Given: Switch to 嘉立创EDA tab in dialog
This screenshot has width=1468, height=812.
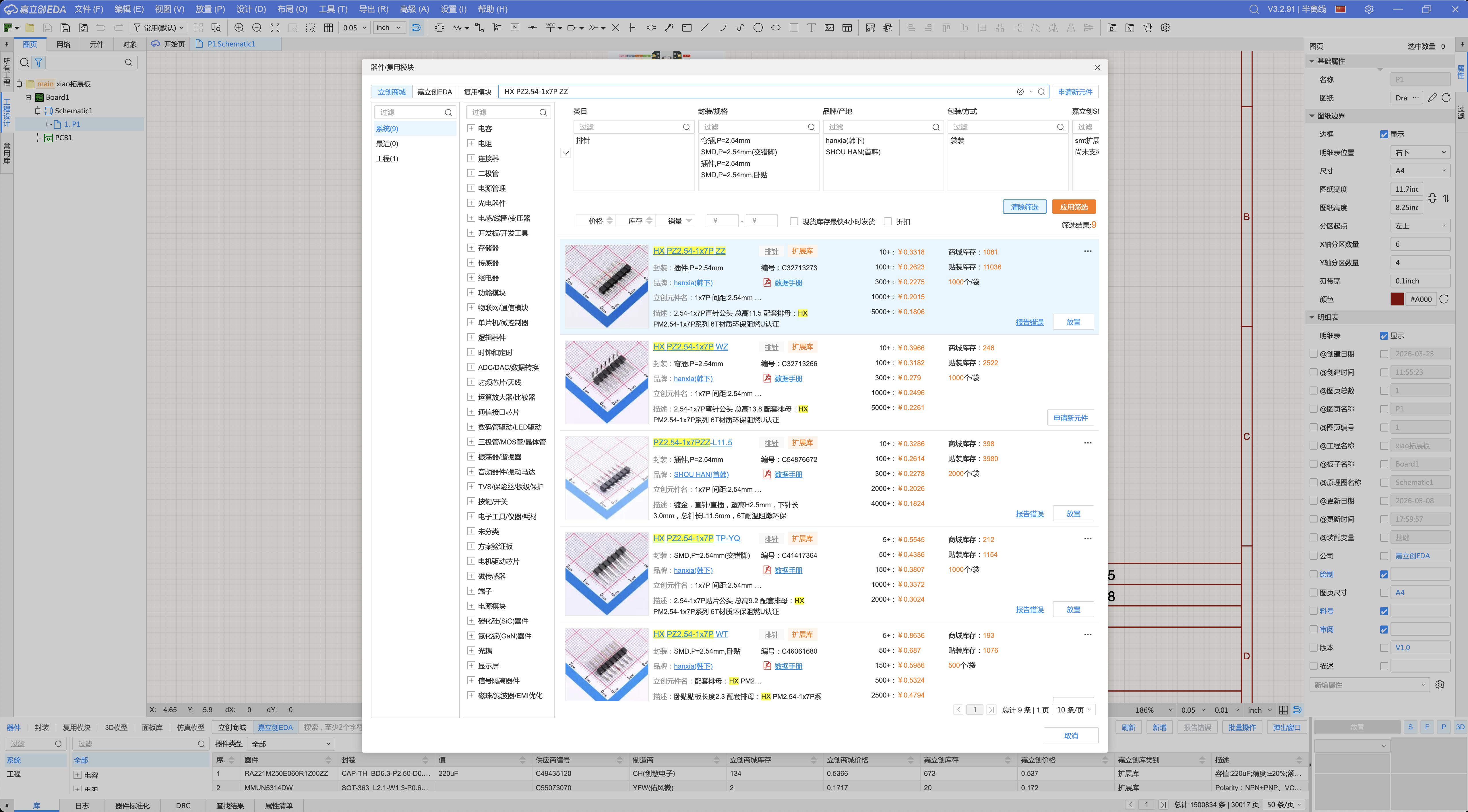Looking at the screenshot, I should (x=434, y=92).
